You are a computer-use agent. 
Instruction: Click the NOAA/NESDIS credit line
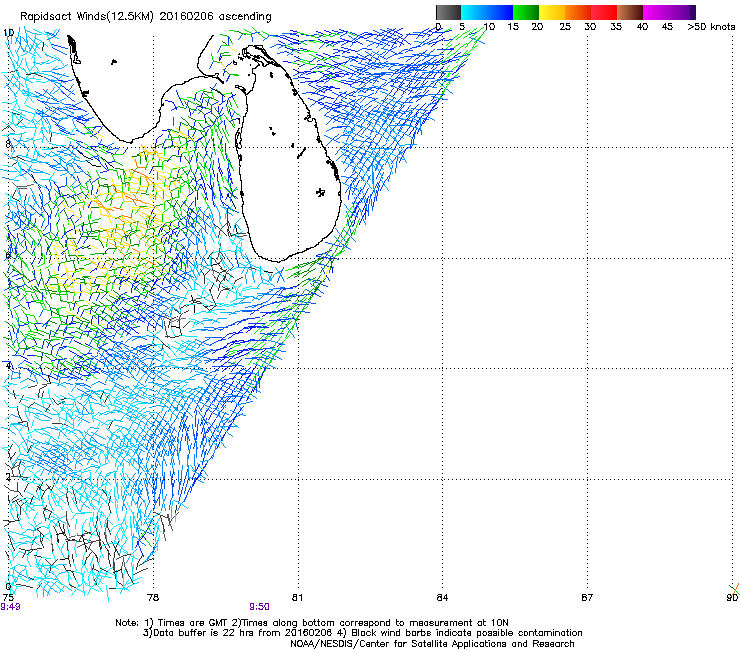432,644
